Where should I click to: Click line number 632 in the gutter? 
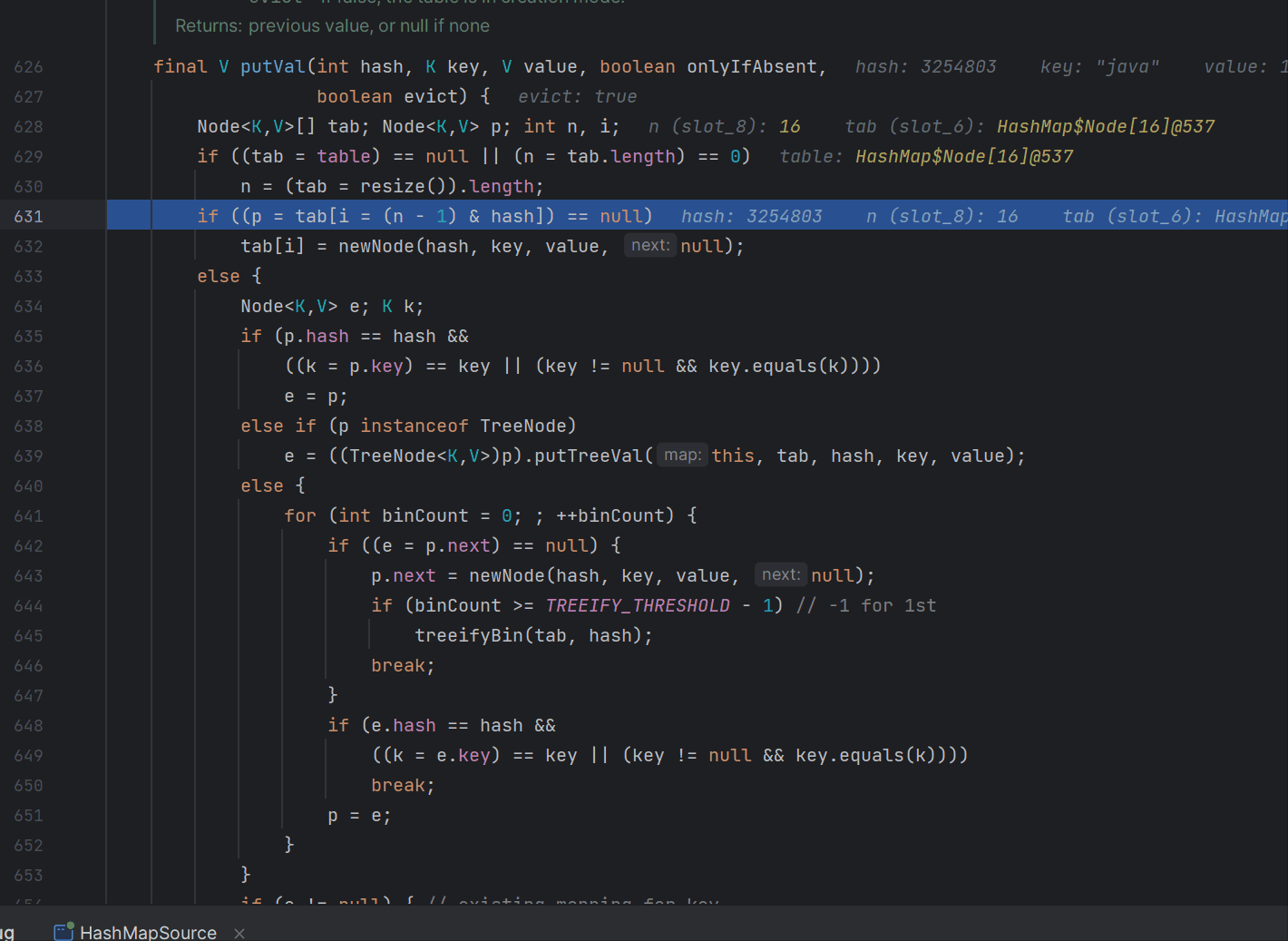[x=28, y=246]
